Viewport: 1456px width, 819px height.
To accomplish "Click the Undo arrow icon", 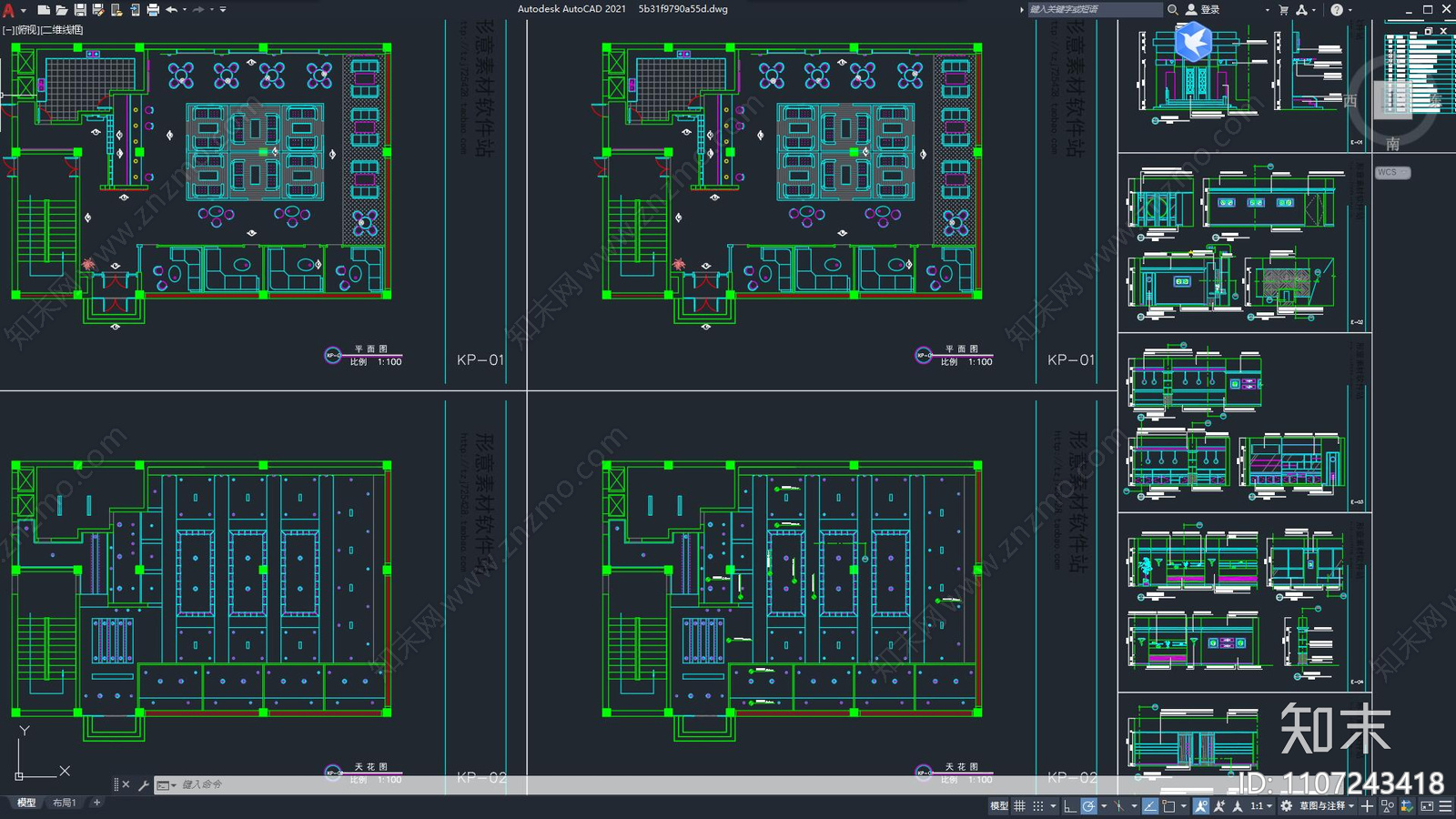I will click(x=171, y=10).
